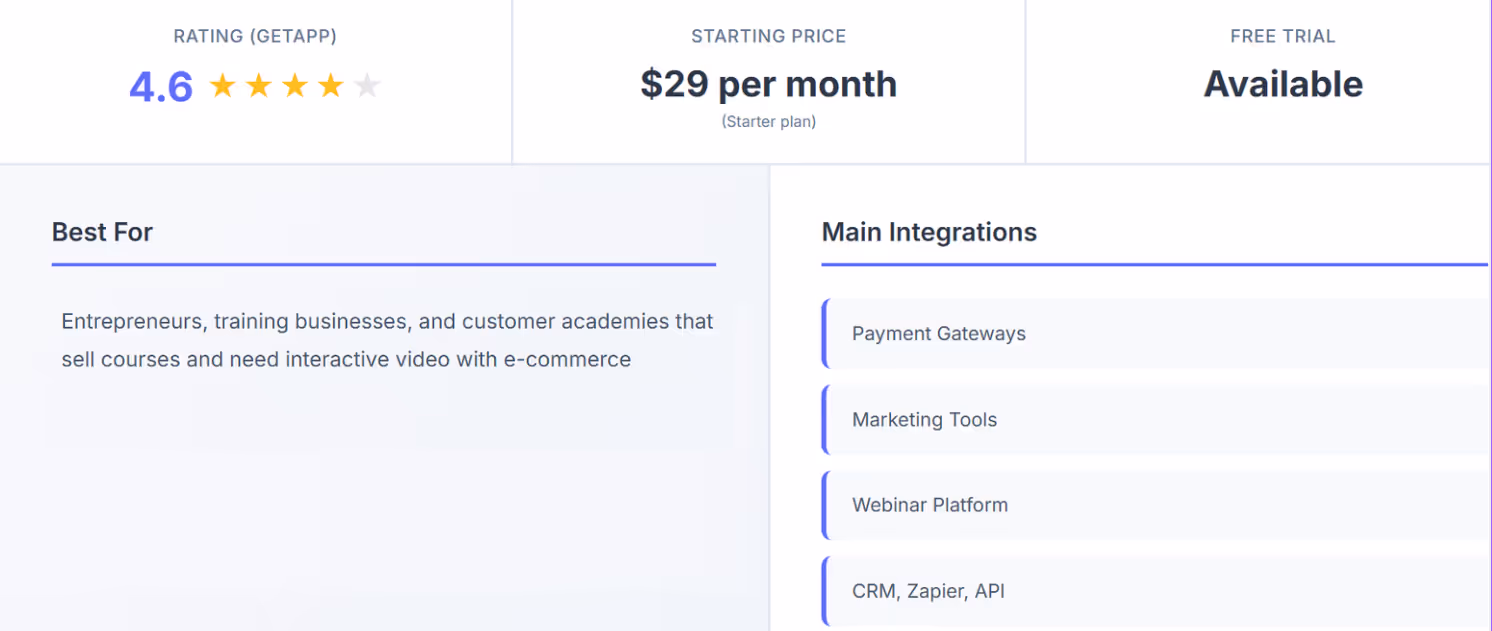Click the fourth gold rating star
1492x631 pixels.
tap(330, 86)
